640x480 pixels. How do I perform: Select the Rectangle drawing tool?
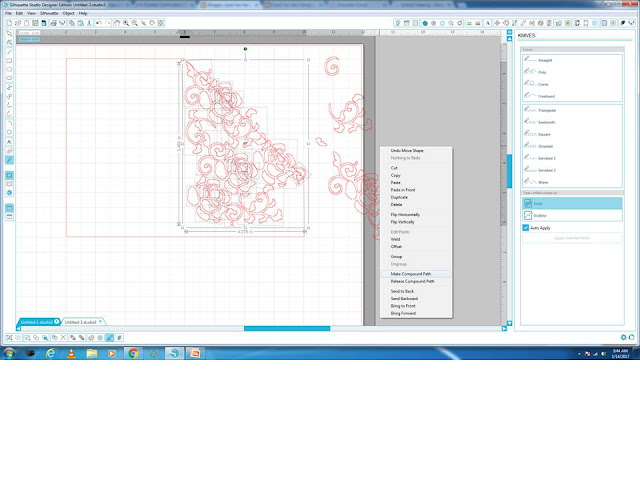[9, 61]
